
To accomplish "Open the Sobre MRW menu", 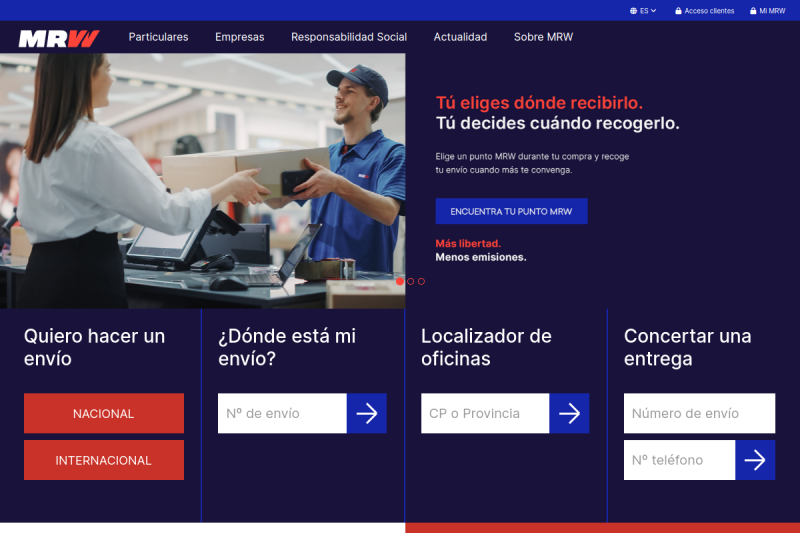I will pos(543,37).
